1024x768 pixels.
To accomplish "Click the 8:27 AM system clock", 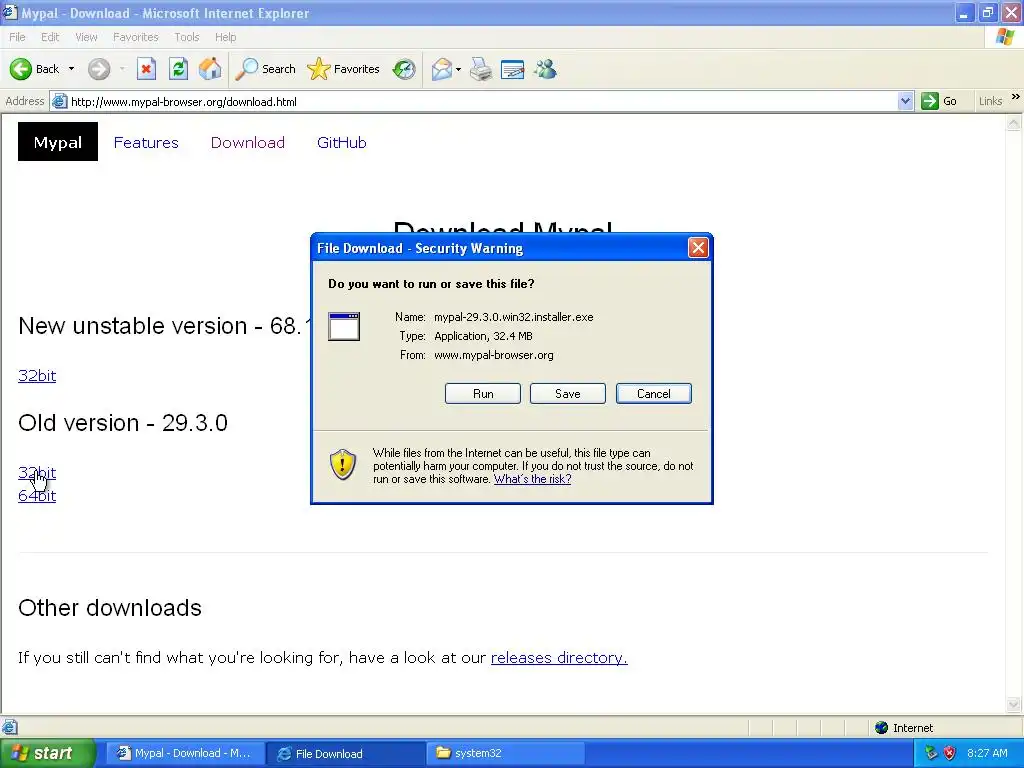I will tap(987, 753).
